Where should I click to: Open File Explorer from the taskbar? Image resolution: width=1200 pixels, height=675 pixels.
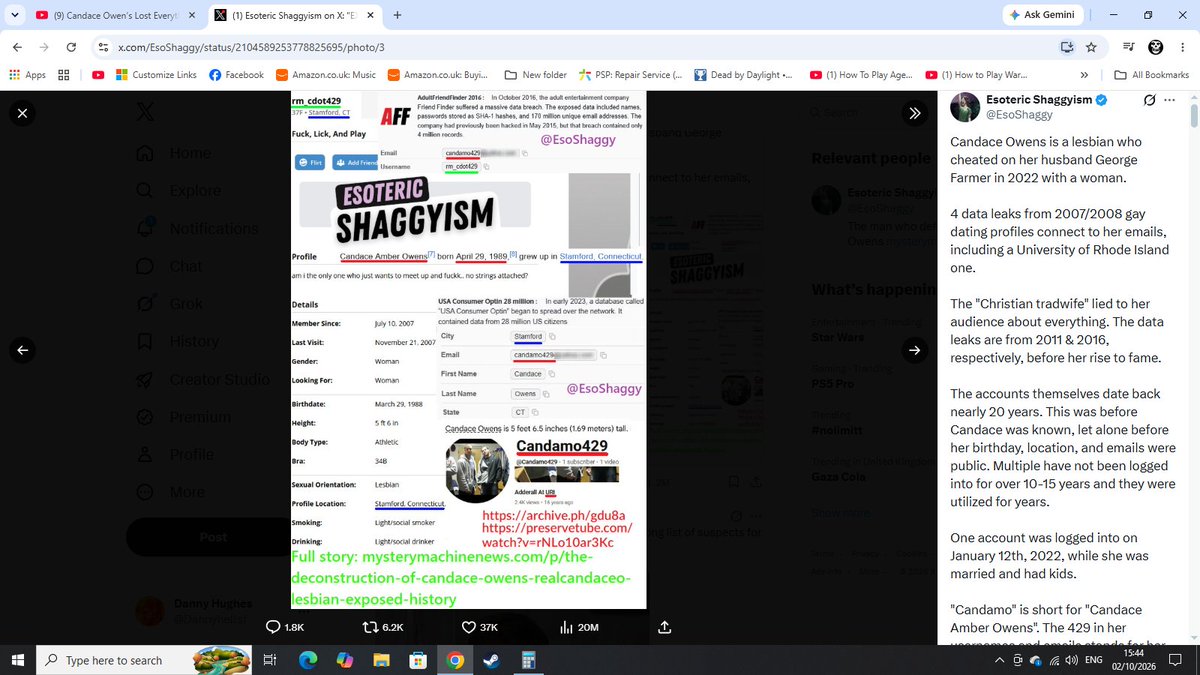[x=382, y=660]
